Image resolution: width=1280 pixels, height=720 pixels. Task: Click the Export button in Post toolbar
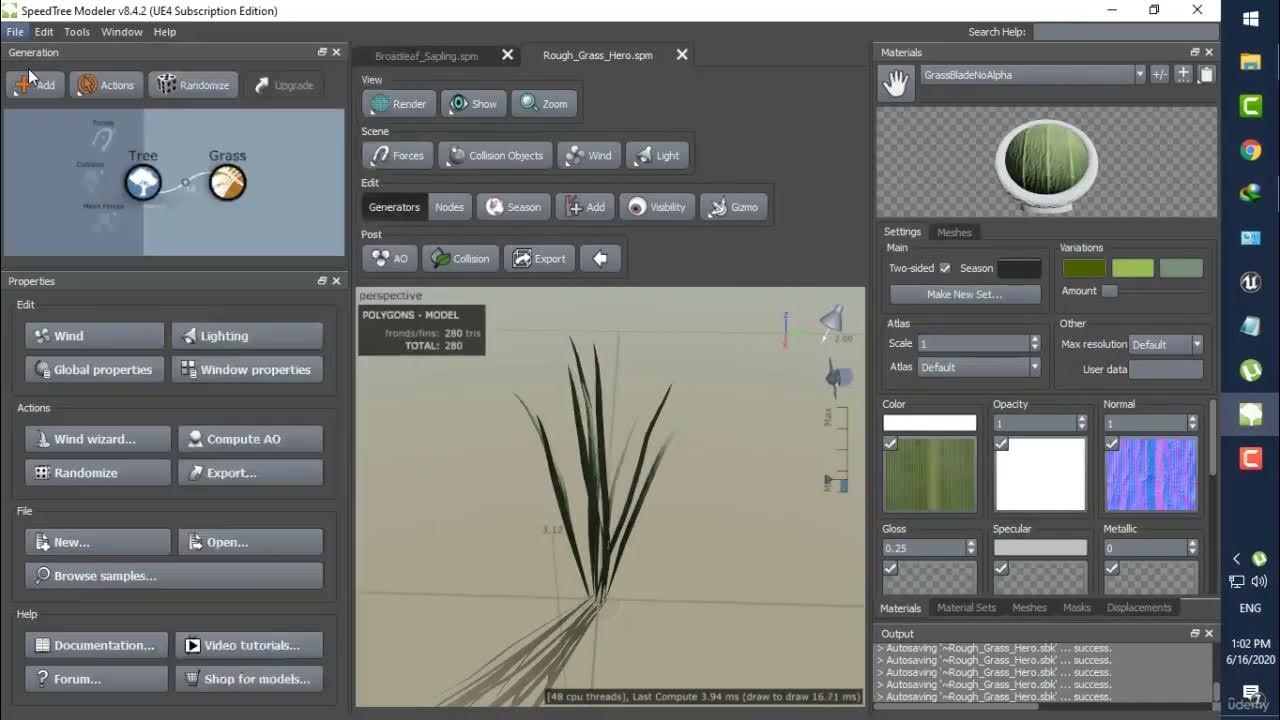(540, 259)
